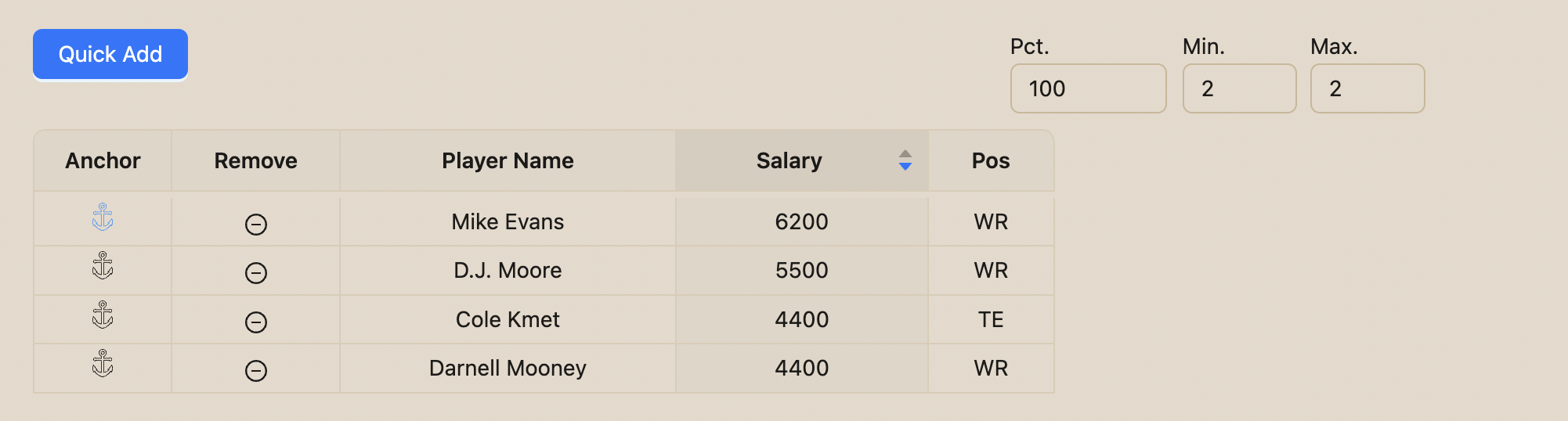Click the Pos column header

tap(991, 160)
